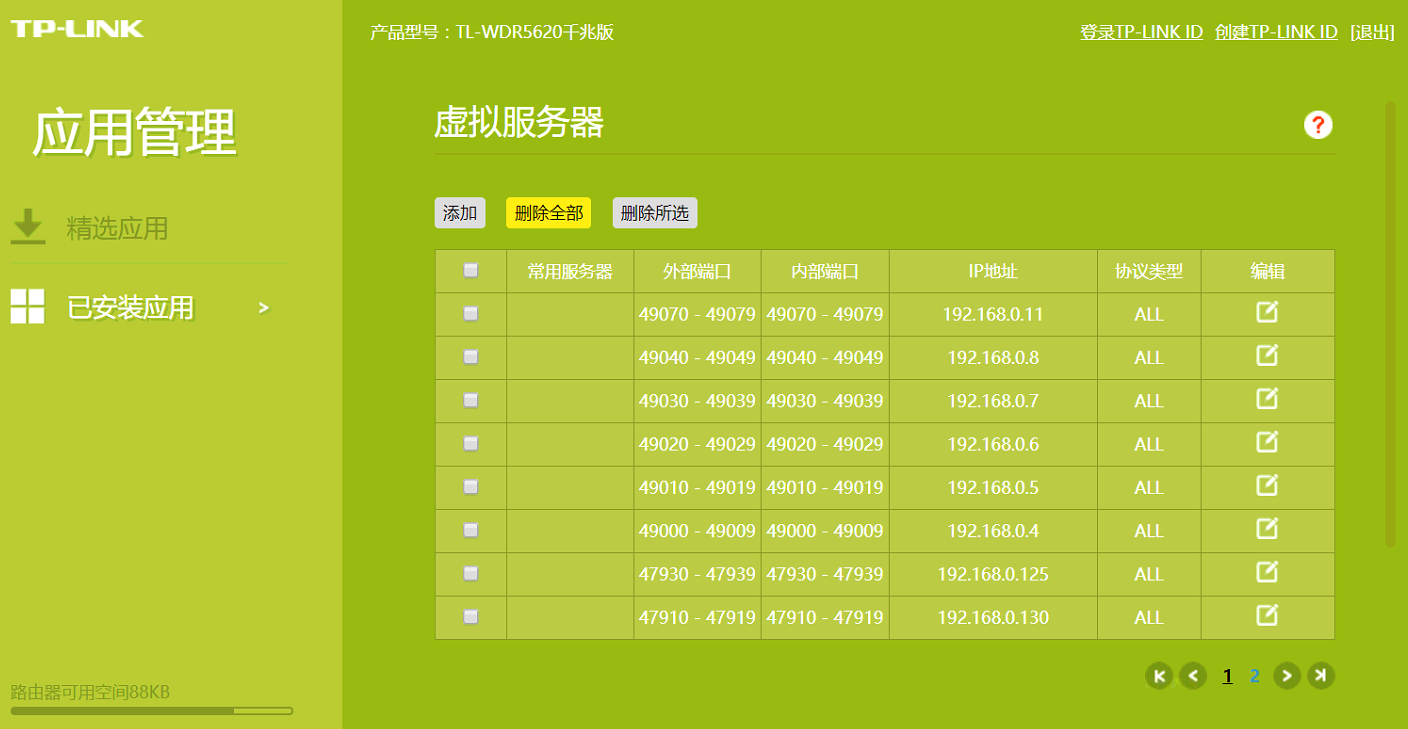
Task: Switch to page 1 of the list
Action: (x=1227, y=677)
